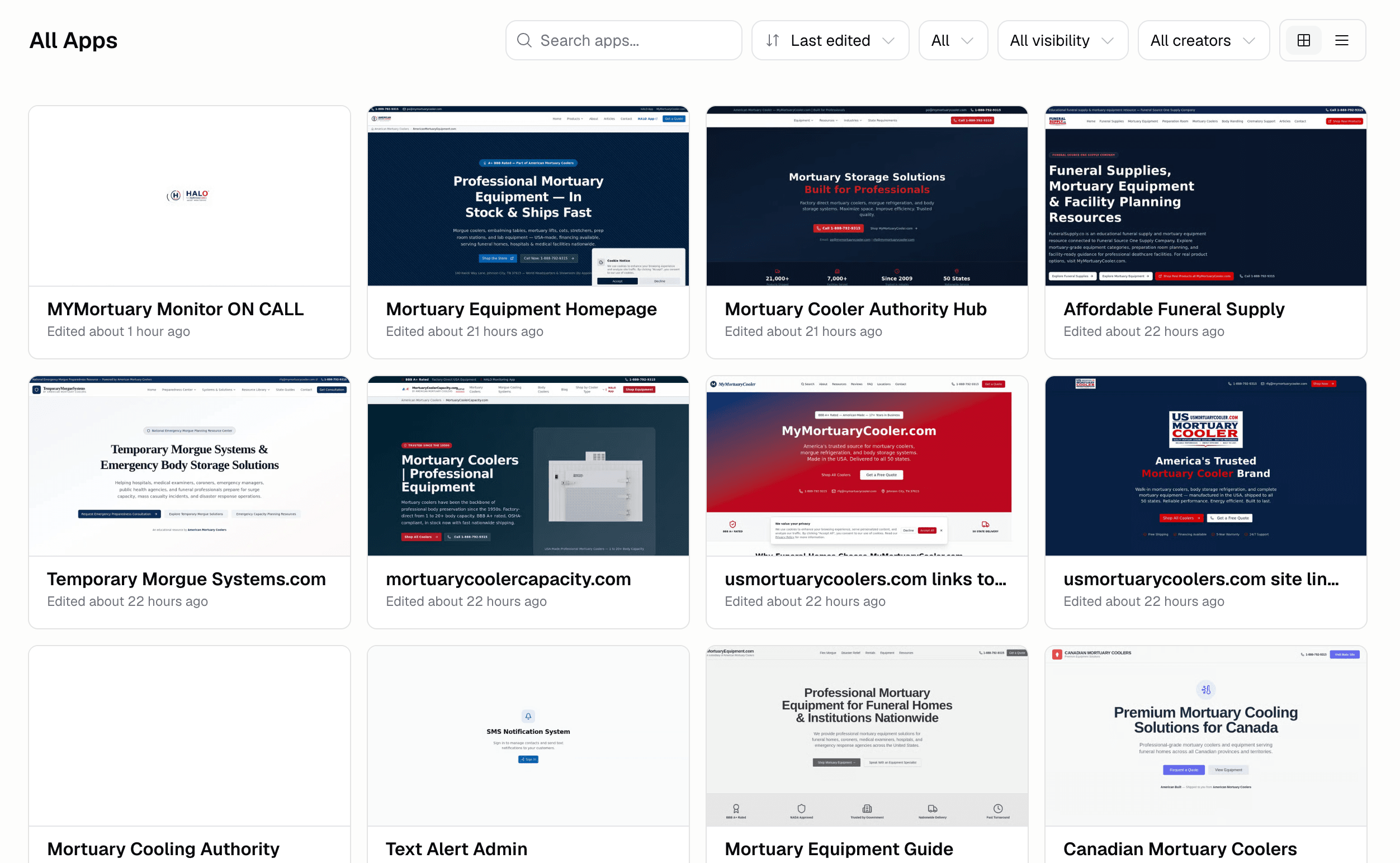Open the red MyMortuaryCooler.com preview thumbnail
Viewport: 1400px width, 863px height.
[x=867, y=466]
